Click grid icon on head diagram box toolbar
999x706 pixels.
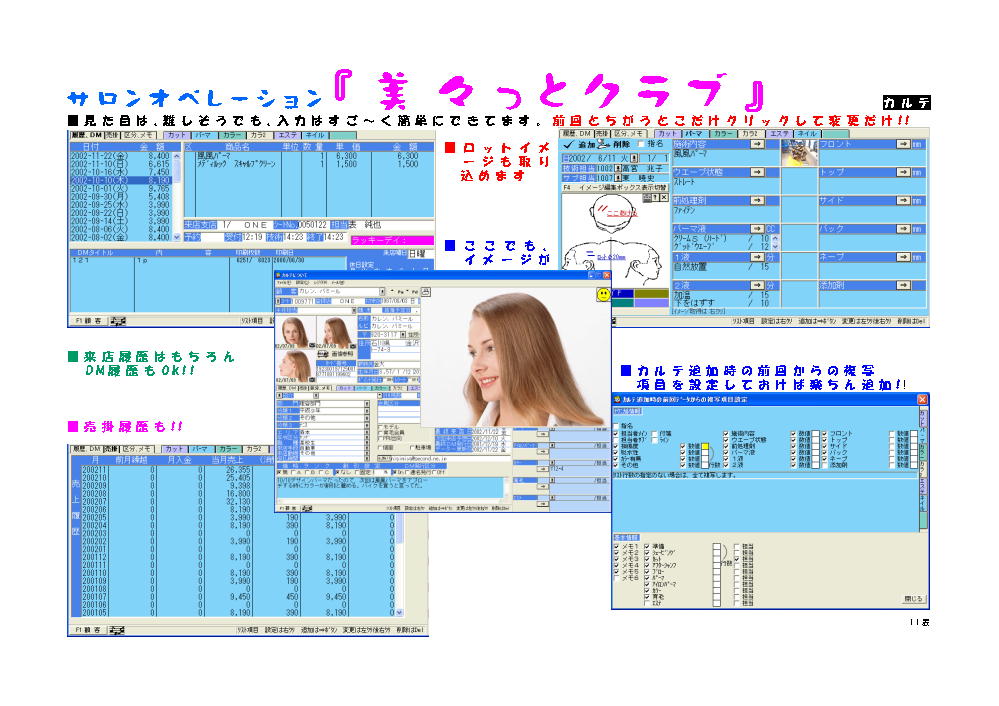[647, 198]
